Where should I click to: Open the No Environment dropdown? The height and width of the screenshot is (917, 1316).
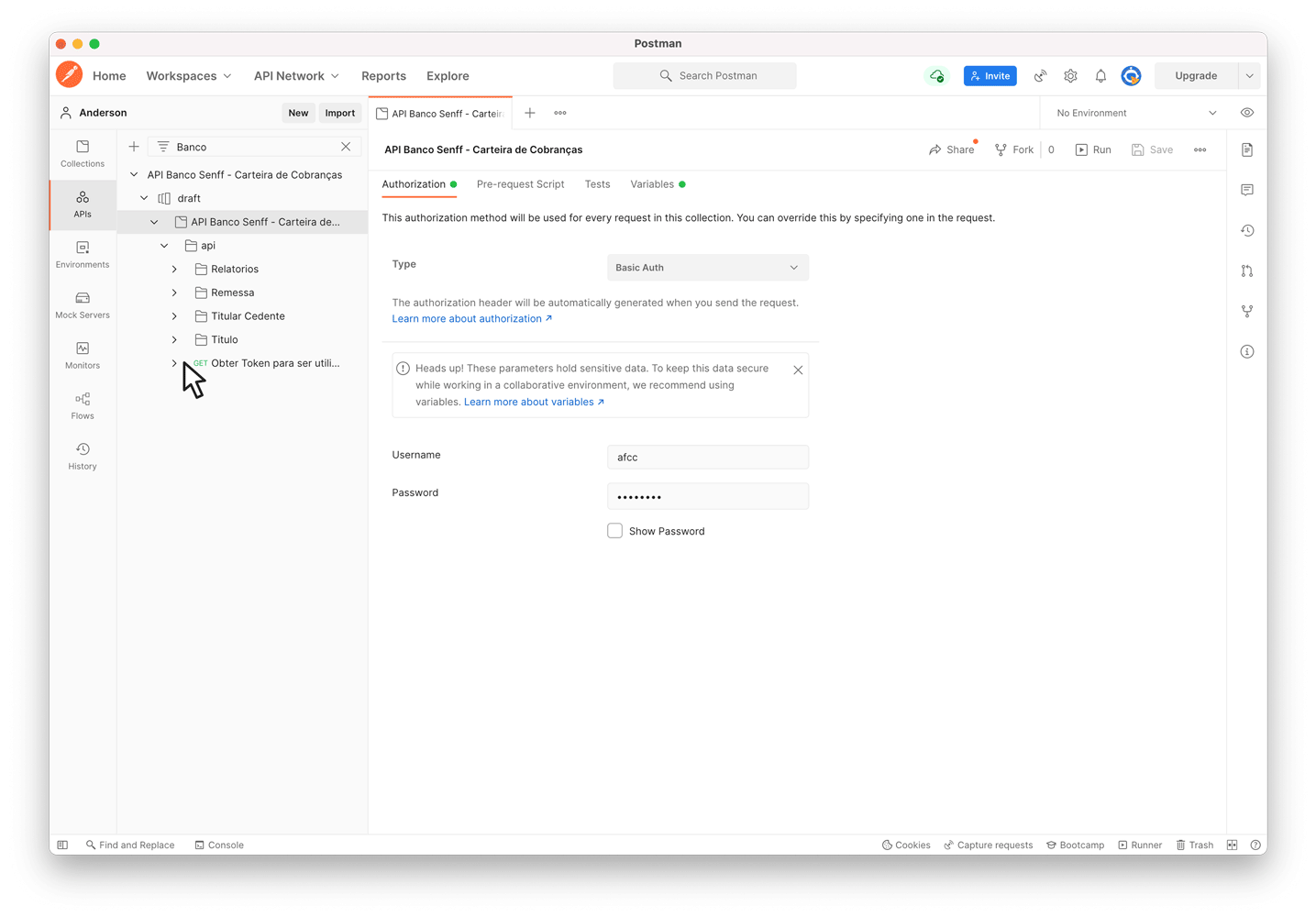1135,113
